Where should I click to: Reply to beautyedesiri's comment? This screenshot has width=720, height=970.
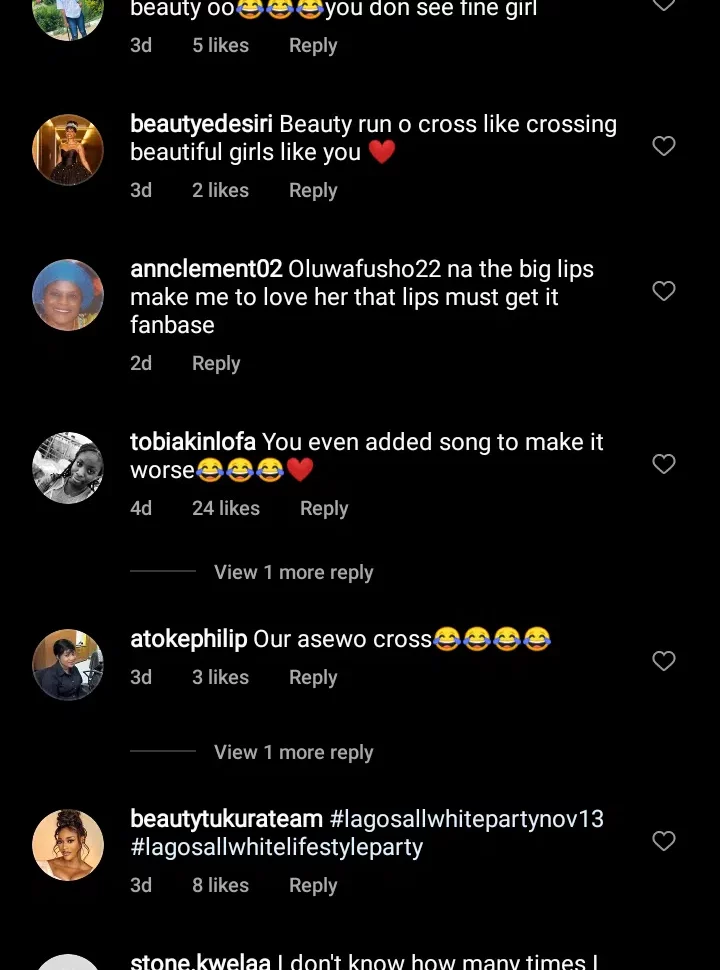pos(313,190)
